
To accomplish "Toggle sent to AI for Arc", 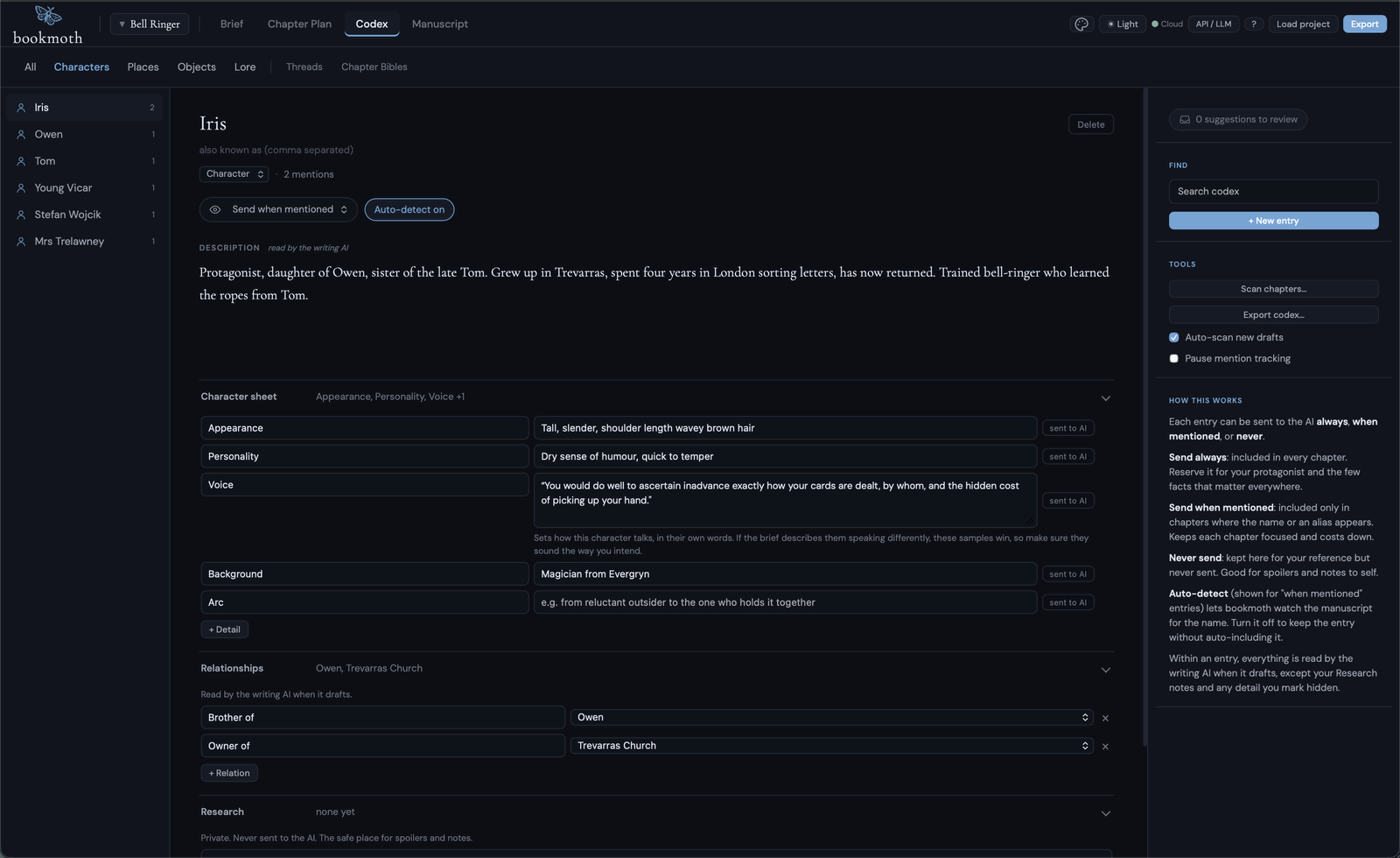I will 1067,602.
